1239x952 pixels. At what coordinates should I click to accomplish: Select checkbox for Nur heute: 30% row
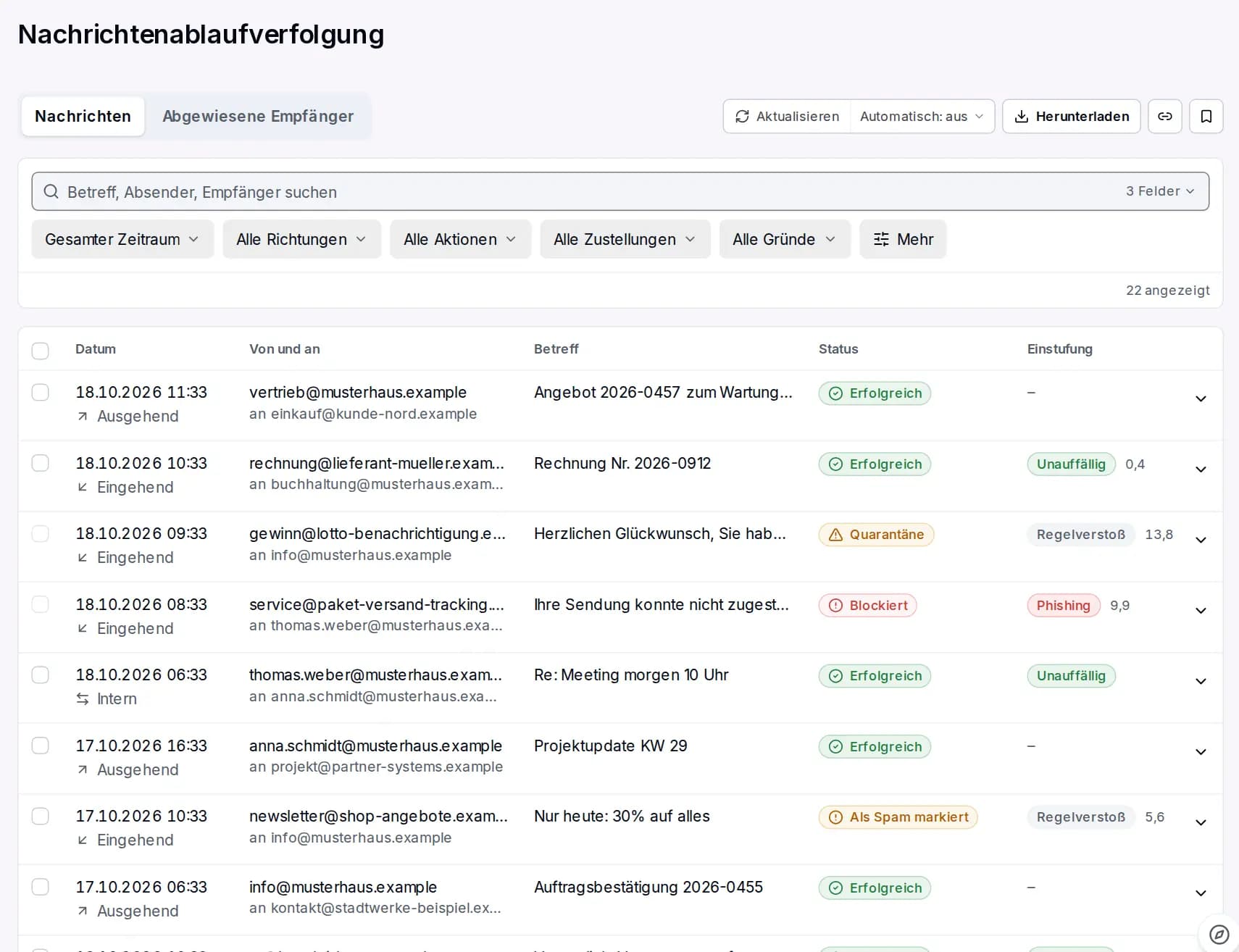click(x=41, y=816)
